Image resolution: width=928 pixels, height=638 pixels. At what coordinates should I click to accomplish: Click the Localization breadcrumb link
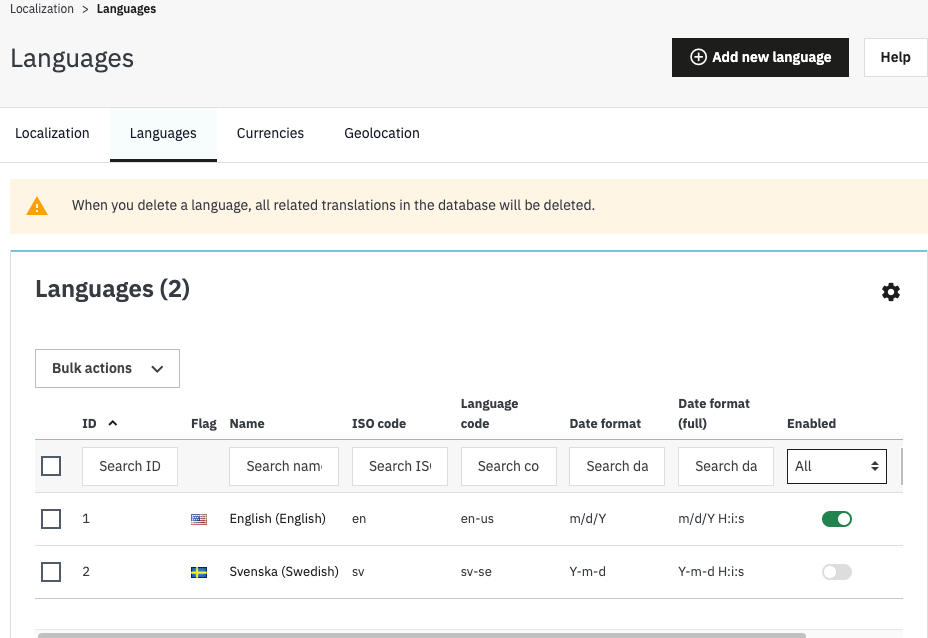point(42,9)
